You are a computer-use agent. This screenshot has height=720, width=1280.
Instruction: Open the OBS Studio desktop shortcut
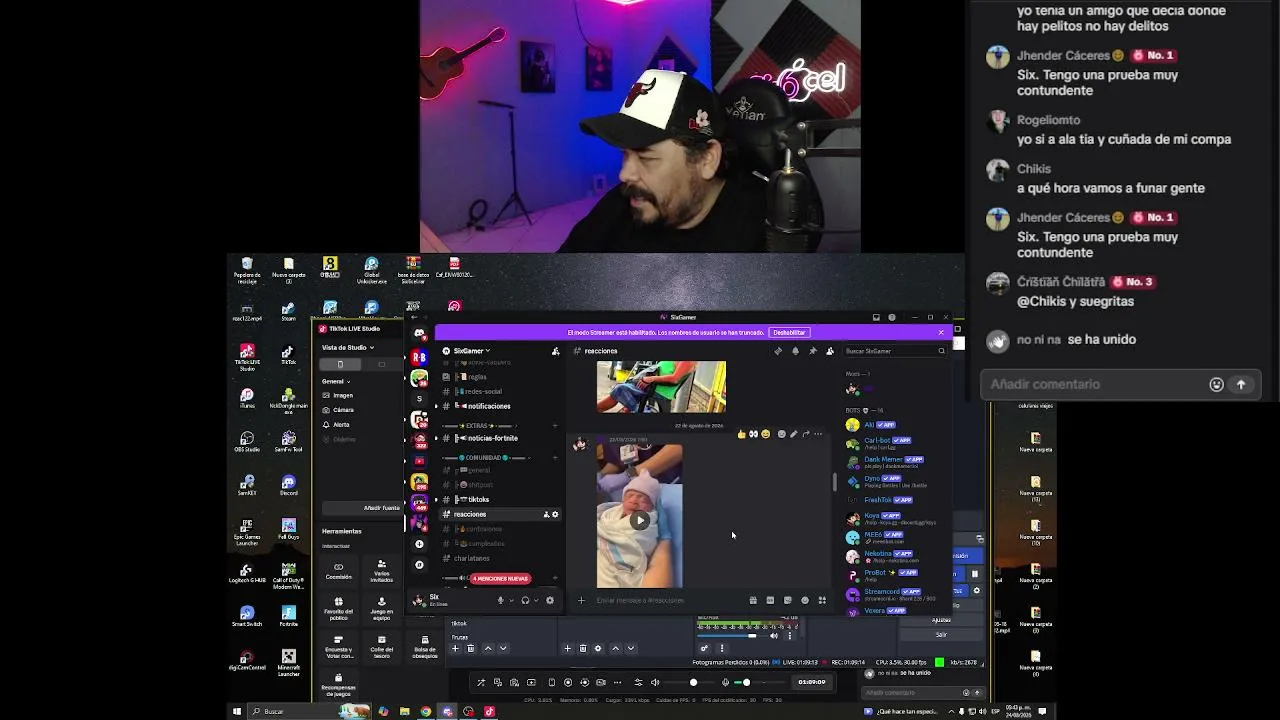pyautogui.click(x=247, y=442)
